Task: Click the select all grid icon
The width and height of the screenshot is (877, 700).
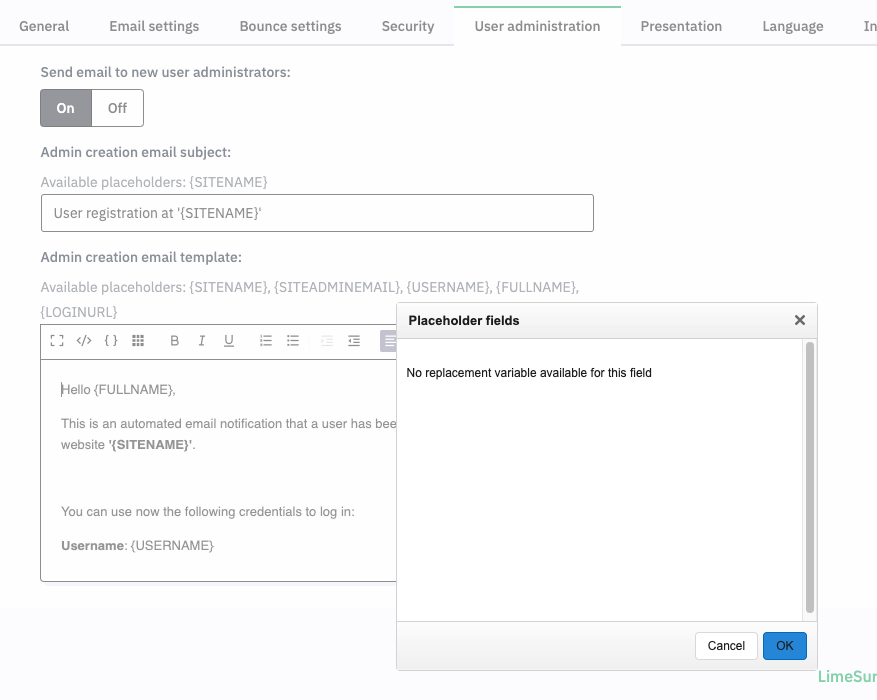Action: (x=138, y=341)
